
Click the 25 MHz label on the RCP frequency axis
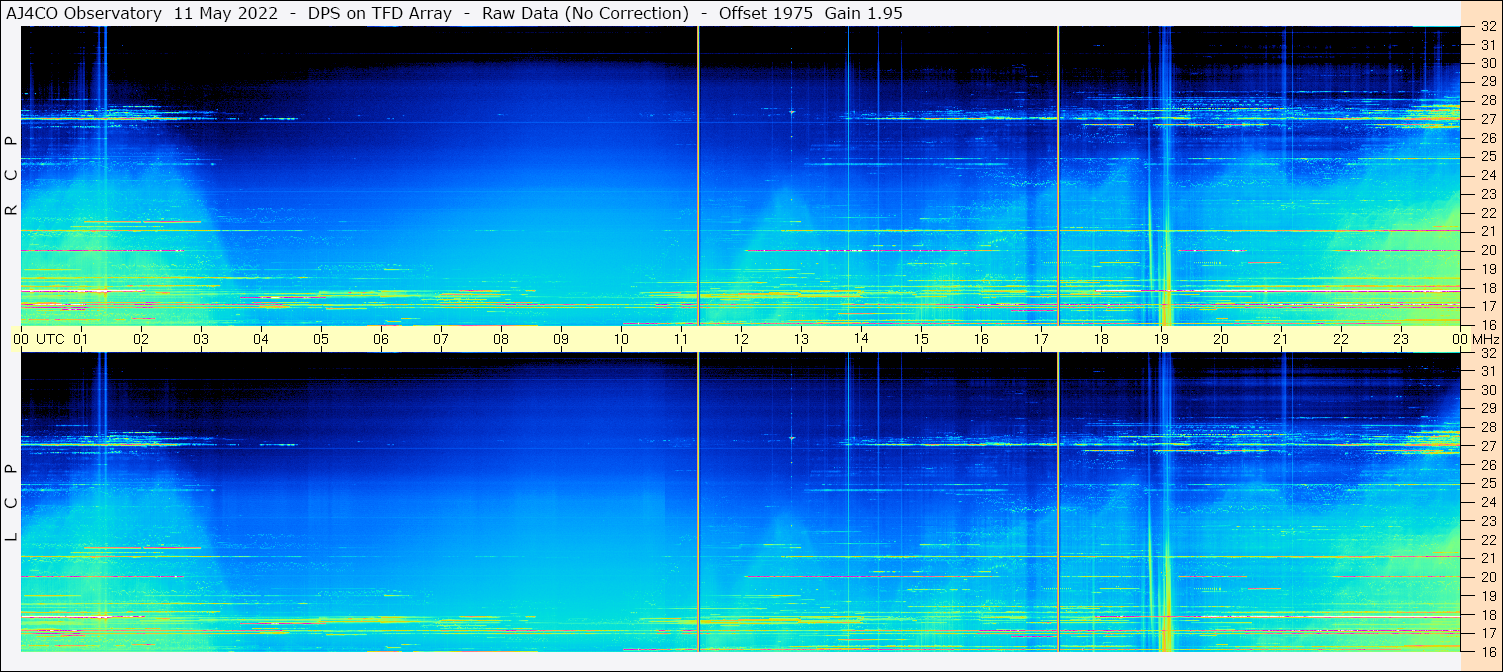click(x=1487, y=157)
